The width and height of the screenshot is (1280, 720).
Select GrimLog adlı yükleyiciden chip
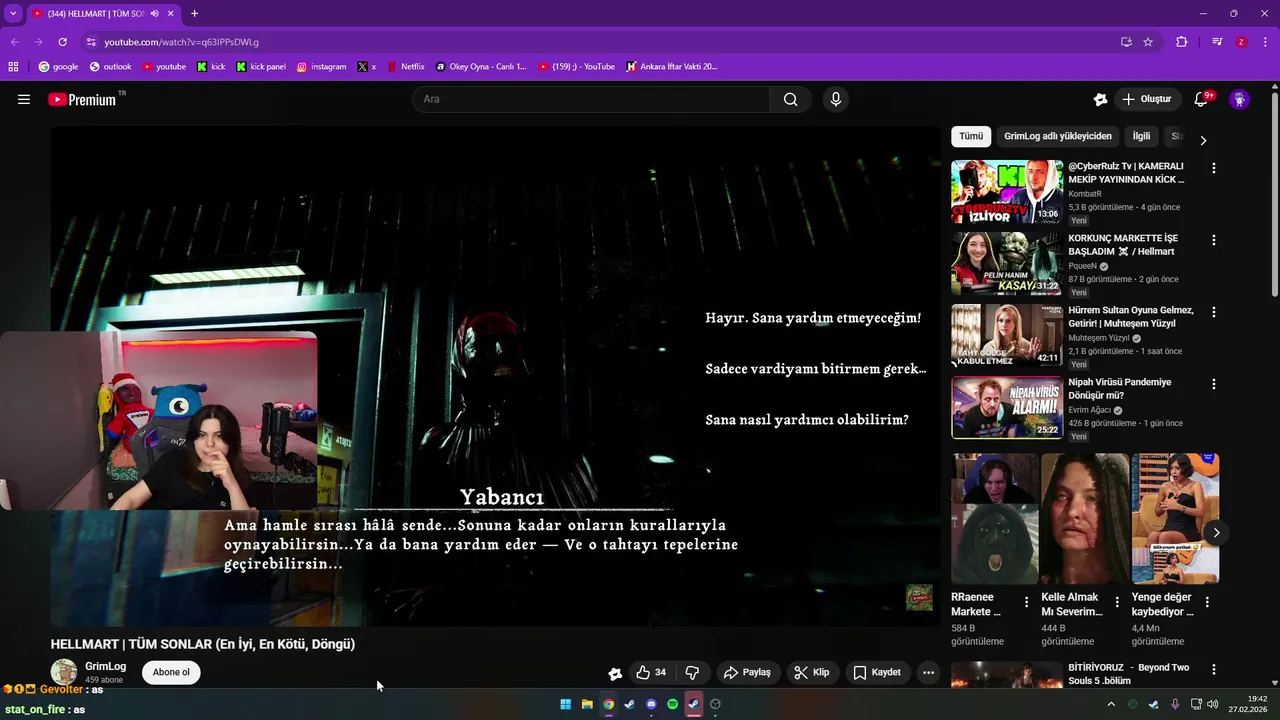[x=1058, y=136]
